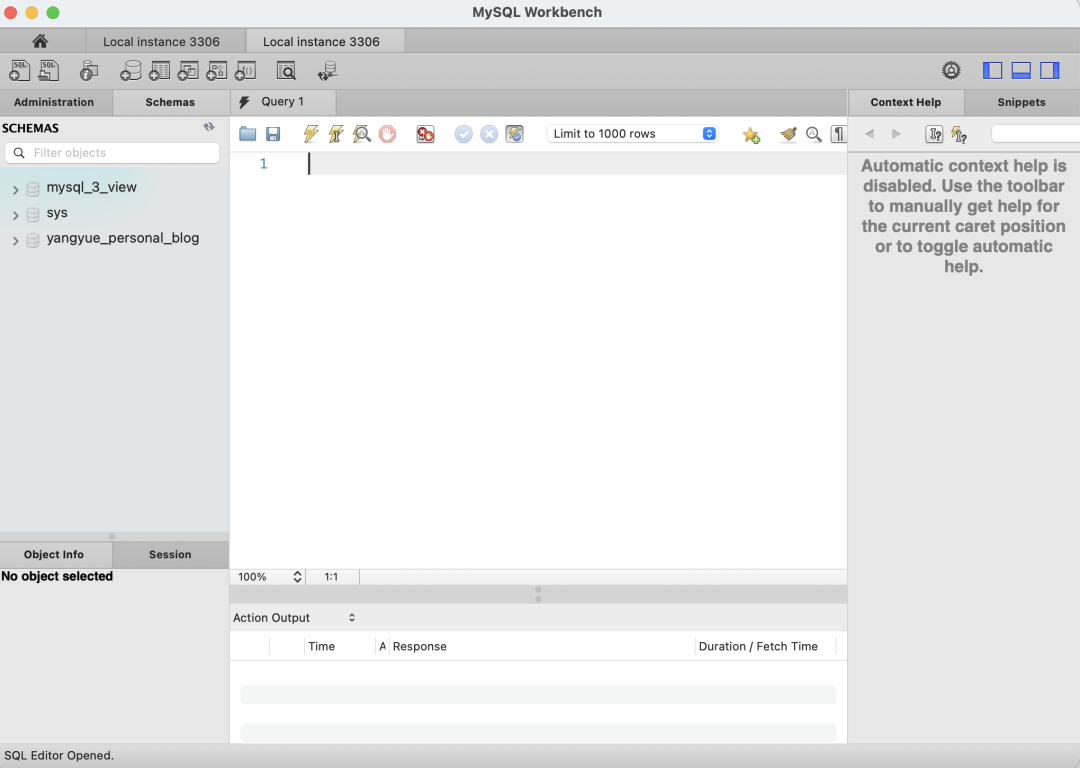Create a new SQL tab icon
The width and height of the screenshot is (1080, 768).
pyautogui.click(x=19, y=70)
